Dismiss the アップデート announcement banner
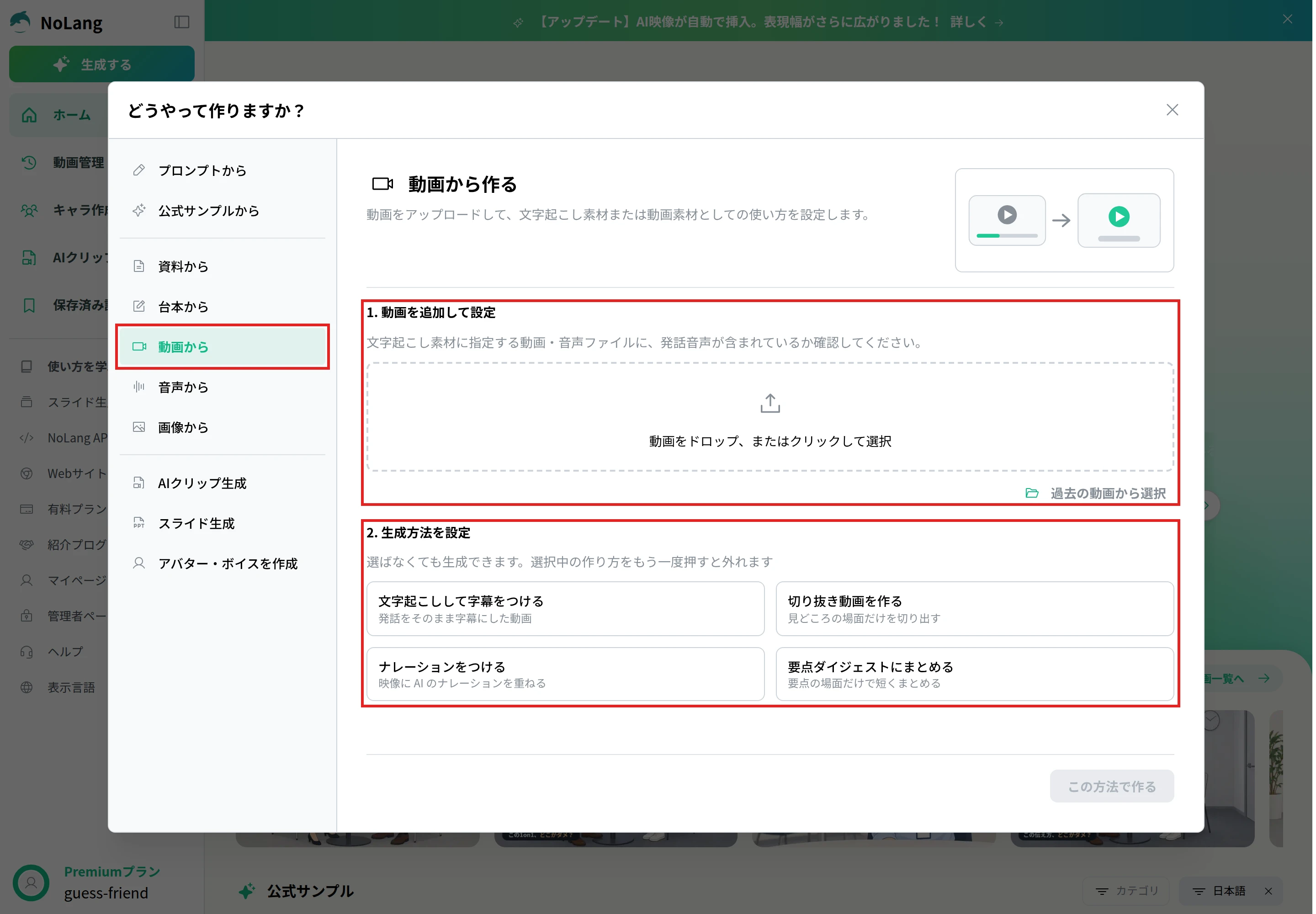 coord(1287,20)
